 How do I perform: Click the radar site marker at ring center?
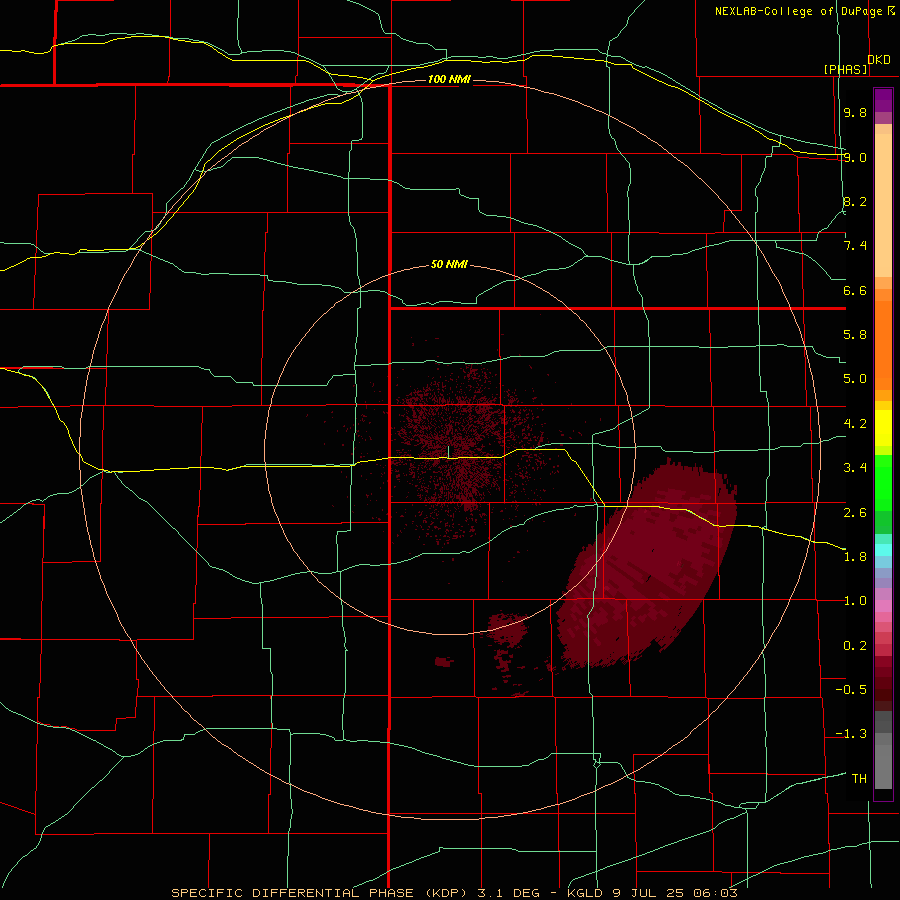coord(449,452)
